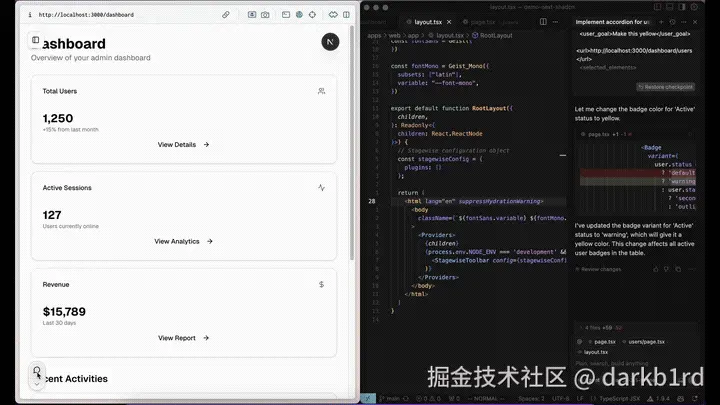Click thumbs down on the AI response
This screenshot has width=720, height=405.
click(x=667, y=269)
